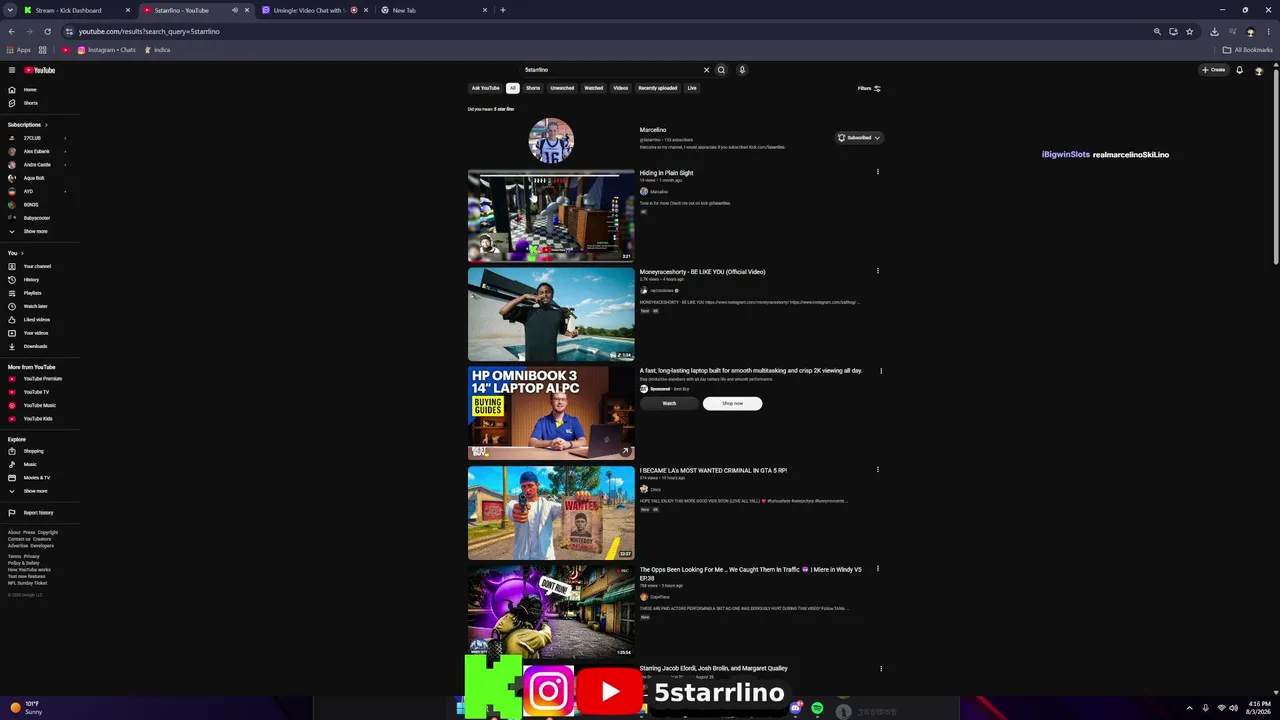Viewport: 1280px width, 720px height.
Task: Click the search magnifier button
Action: point(721,70)
